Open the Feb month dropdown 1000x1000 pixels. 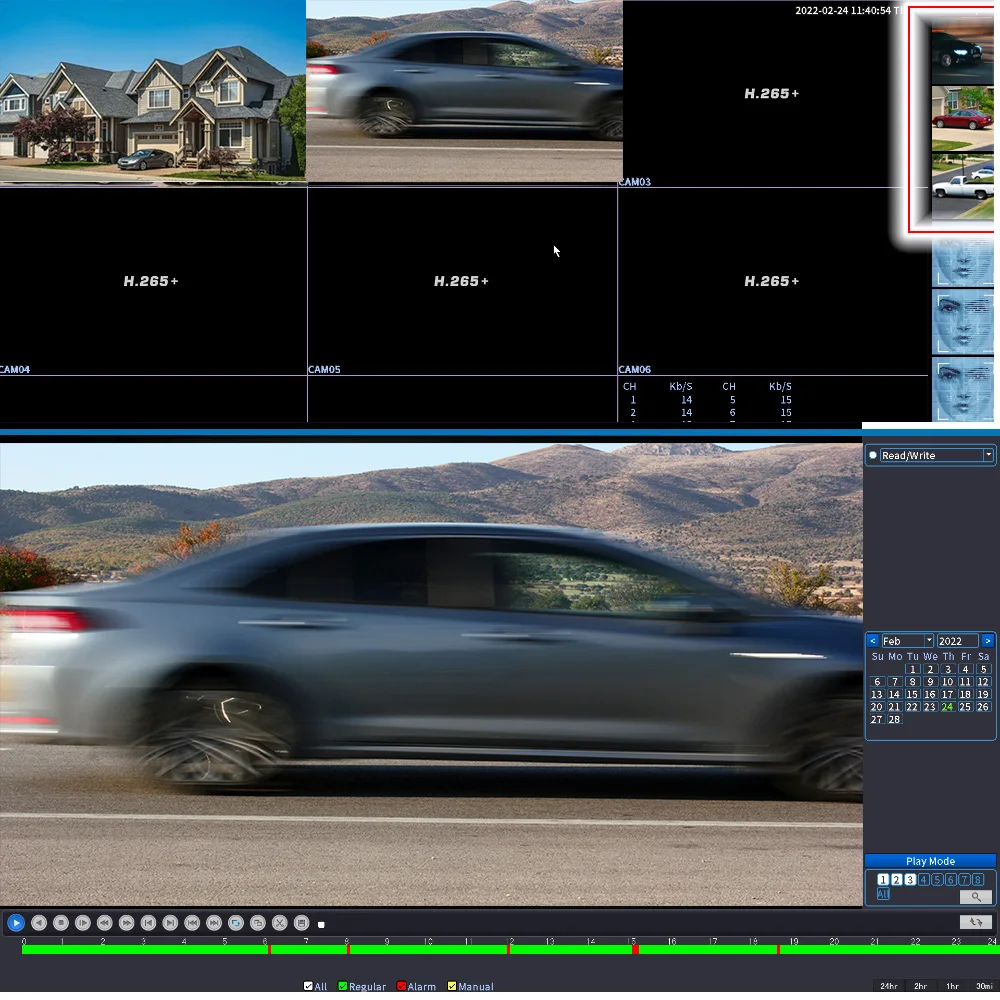[x=907, y=641]
